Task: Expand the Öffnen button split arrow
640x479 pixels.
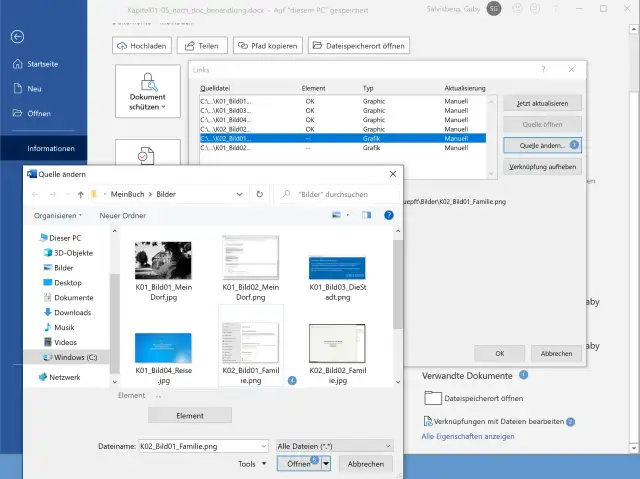Action: tap(326, 464)
